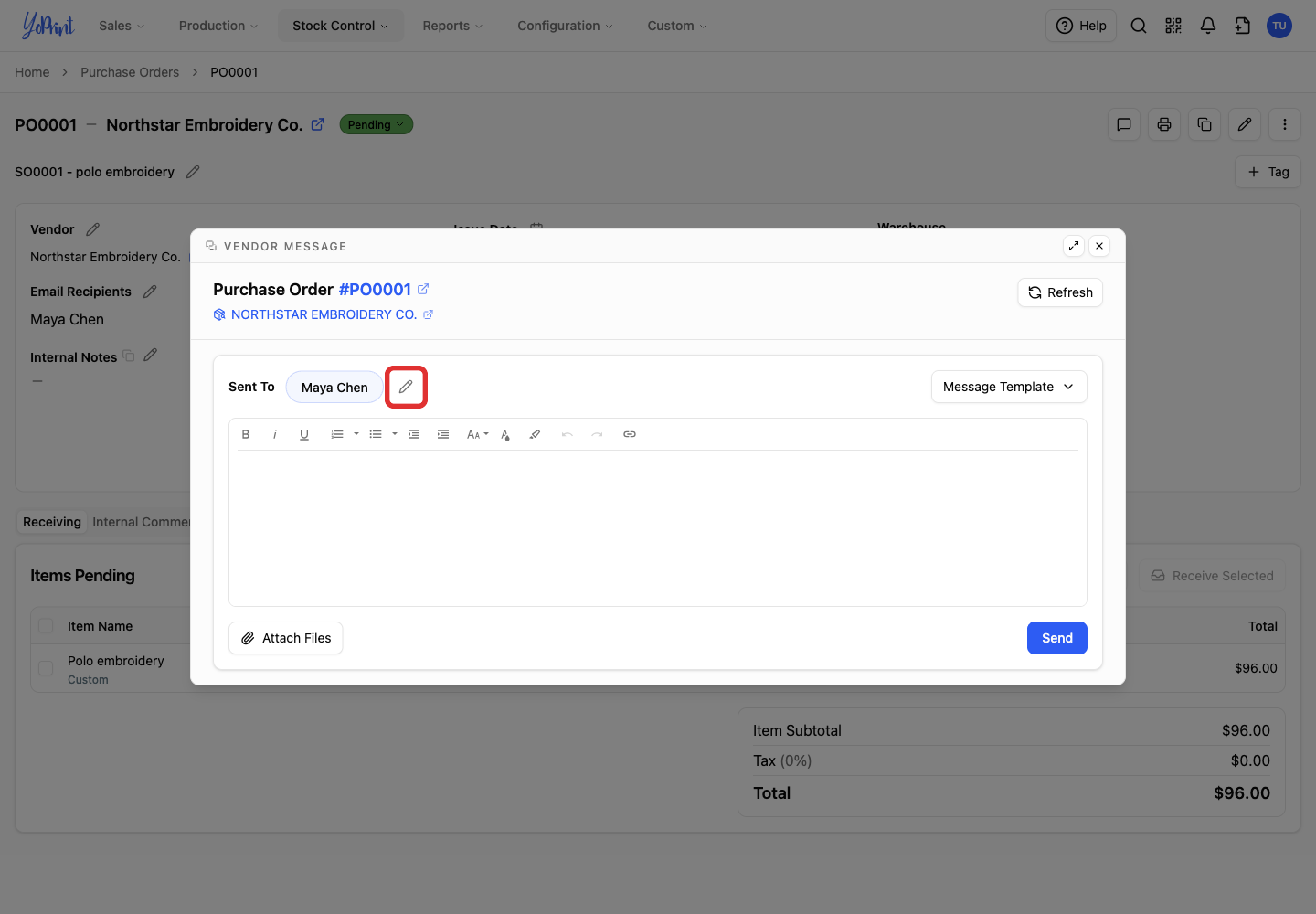Insert bulleted list in editor
The width and height of the screenshot is (1316, 914).
tap(376, 434)
